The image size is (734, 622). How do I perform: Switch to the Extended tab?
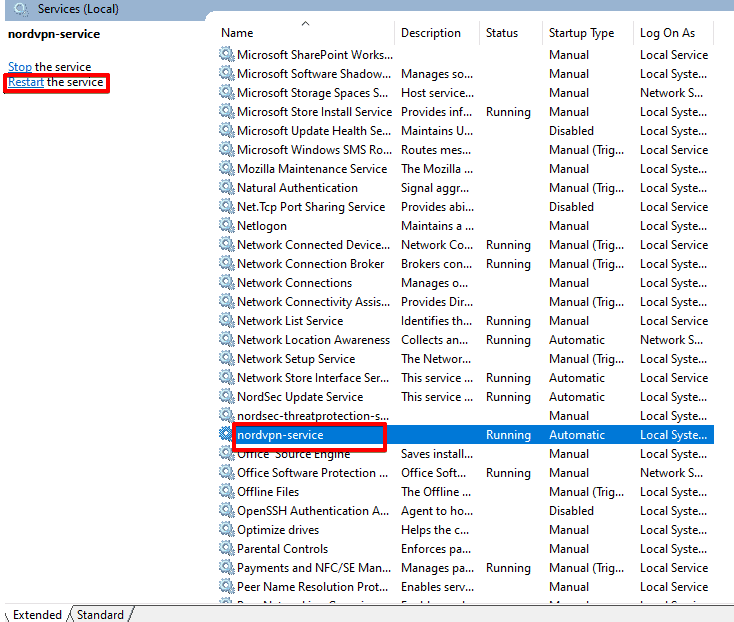click(x=37, y=614)
